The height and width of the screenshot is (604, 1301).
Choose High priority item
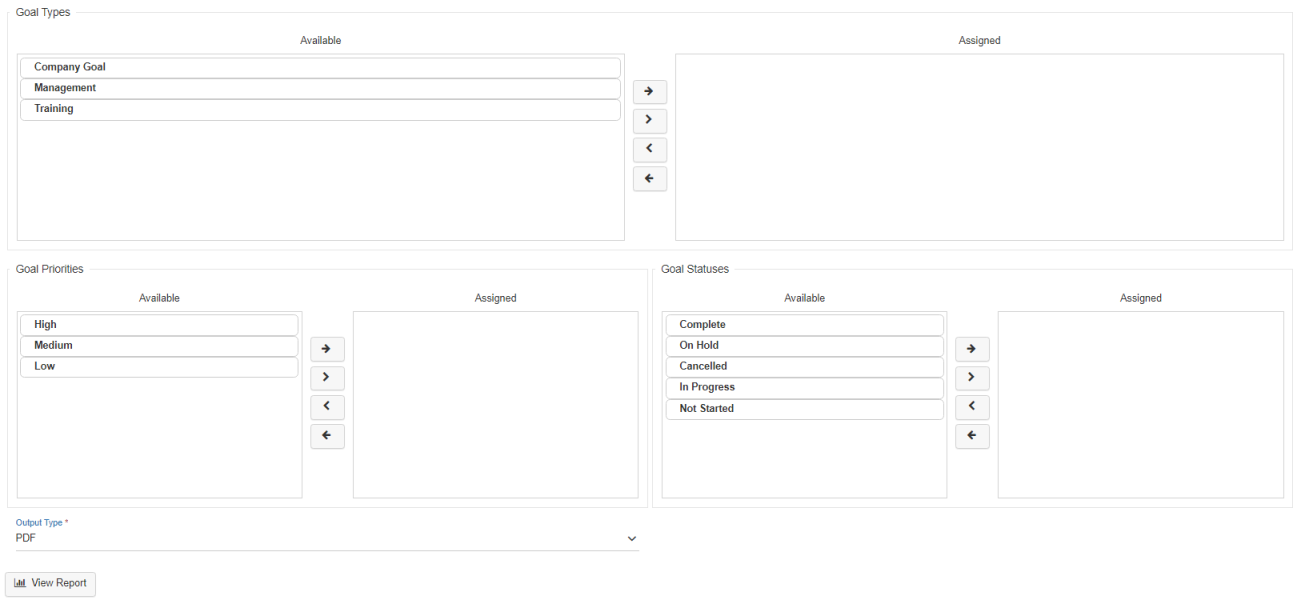coord(159,325)
